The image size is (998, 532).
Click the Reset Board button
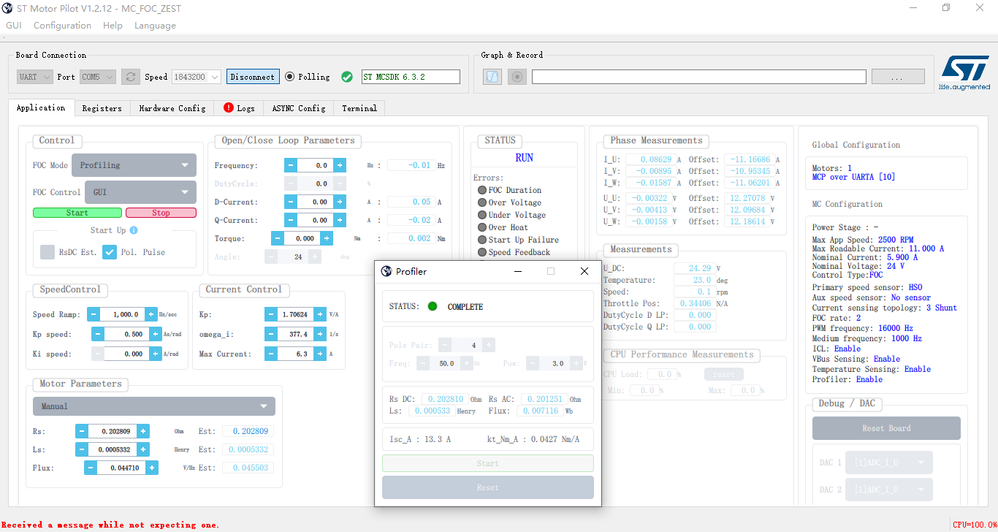pyautogui.click(x=886, y=428)
